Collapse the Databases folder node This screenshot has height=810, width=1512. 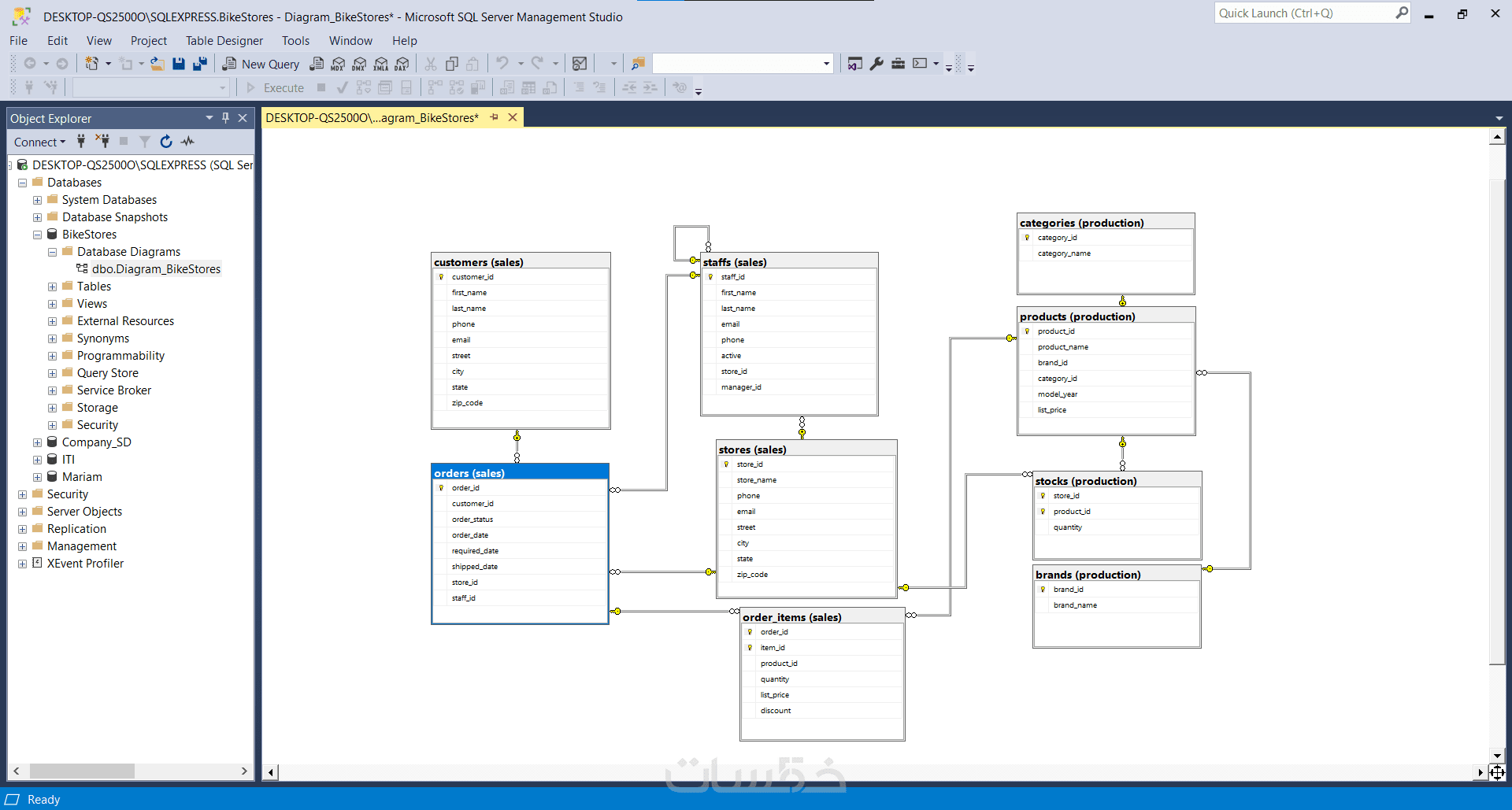tap(22, 183)
